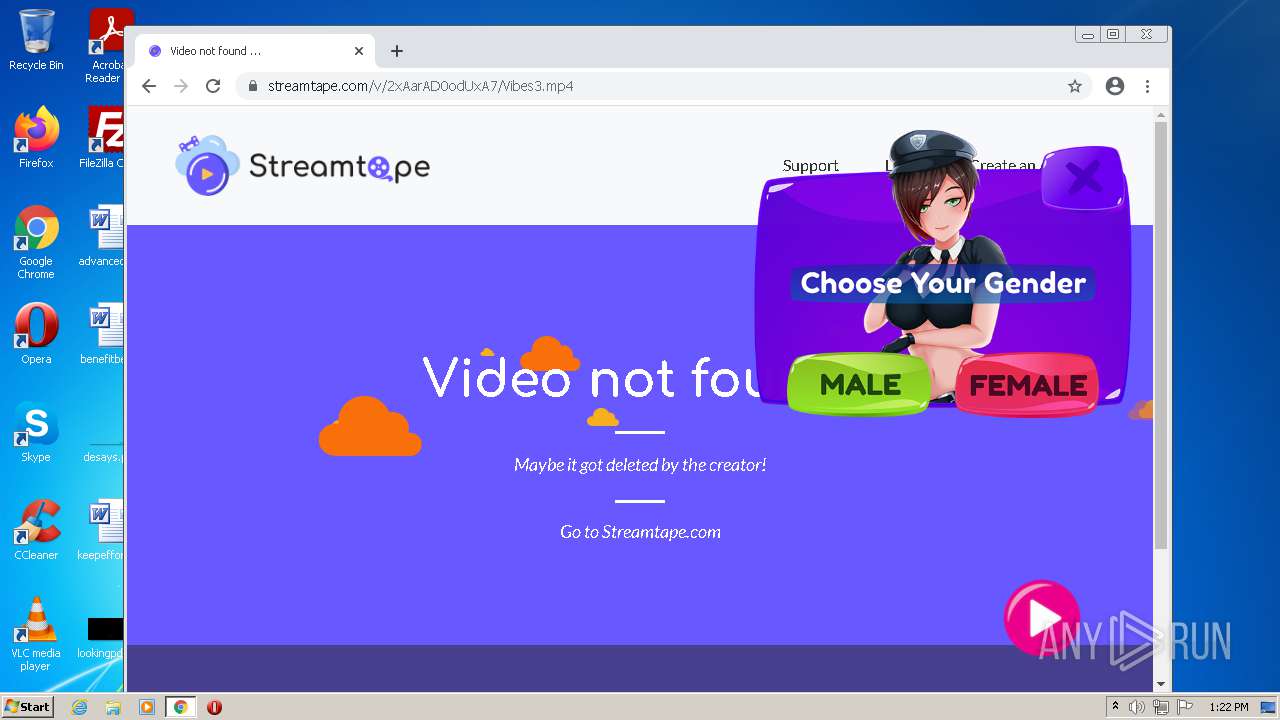Image resolution: width=1280 pixels, height=720 pixels.
Task: Click the Streamtape logo
Action: pos(302,166)
